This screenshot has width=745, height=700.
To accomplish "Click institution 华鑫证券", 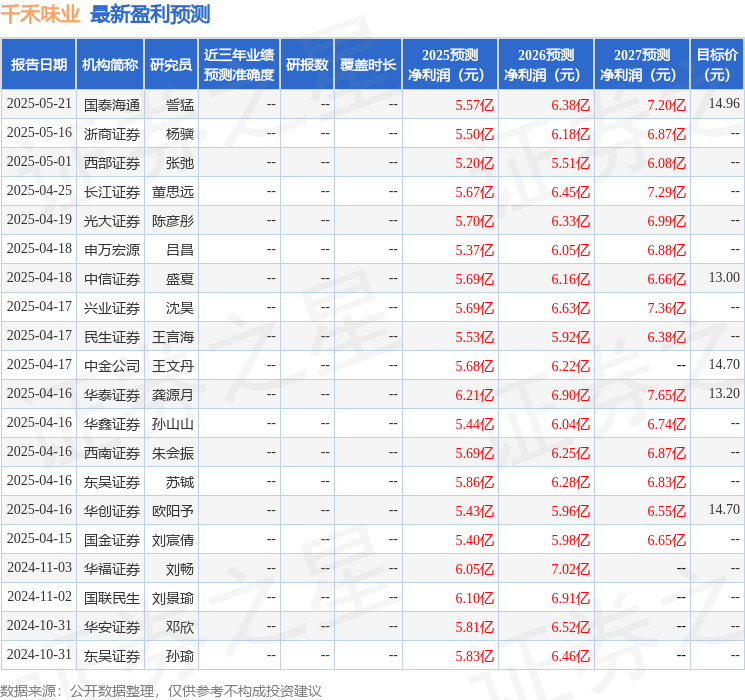I will 112,424.
